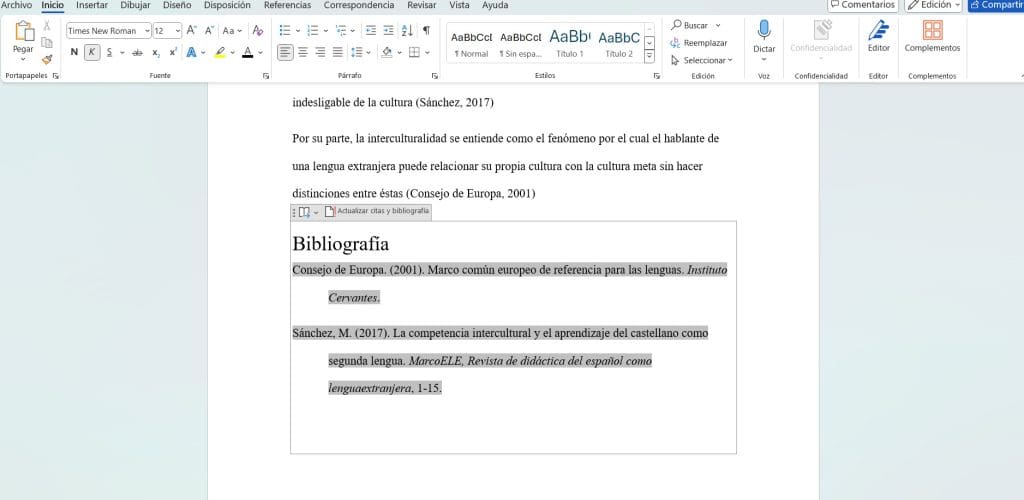Click the Paste (Pegar) icon
This screenshot has width=1024, height=500.
[24, 31]
